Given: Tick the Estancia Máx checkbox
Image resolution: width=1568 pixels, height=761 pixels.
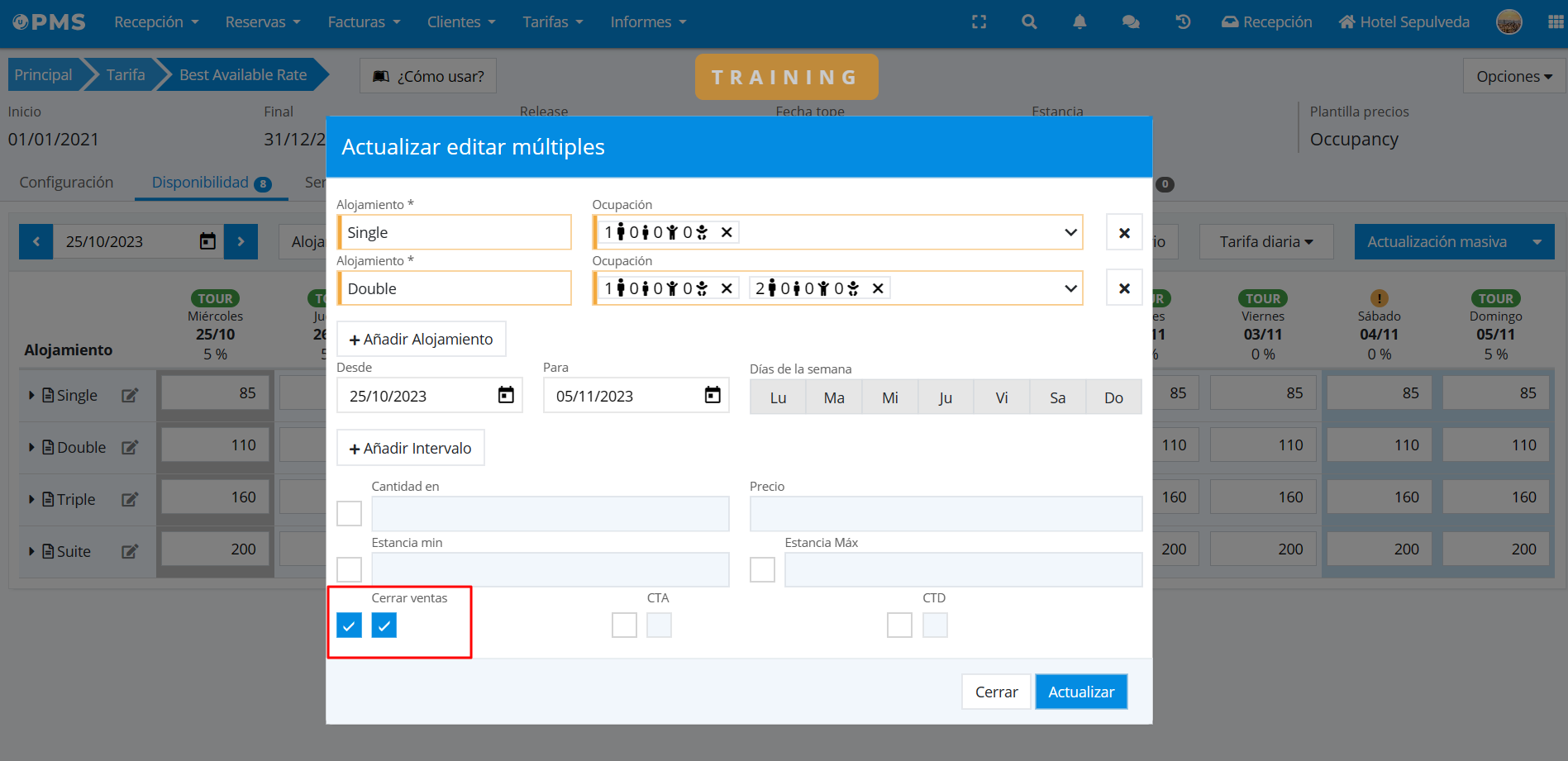Looking at the screenshot, I should click(x=762, y=569).
